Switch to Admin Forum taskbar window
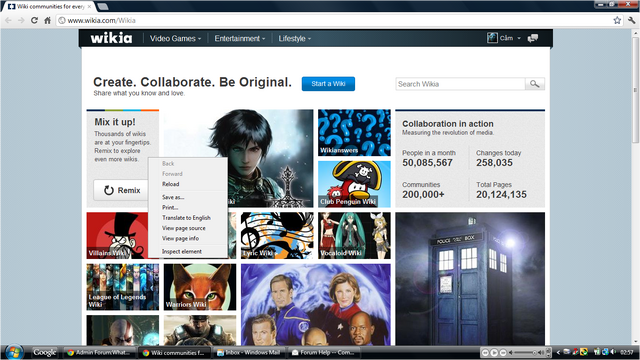This screenshot has width=640, height=360. click(99, 352)
